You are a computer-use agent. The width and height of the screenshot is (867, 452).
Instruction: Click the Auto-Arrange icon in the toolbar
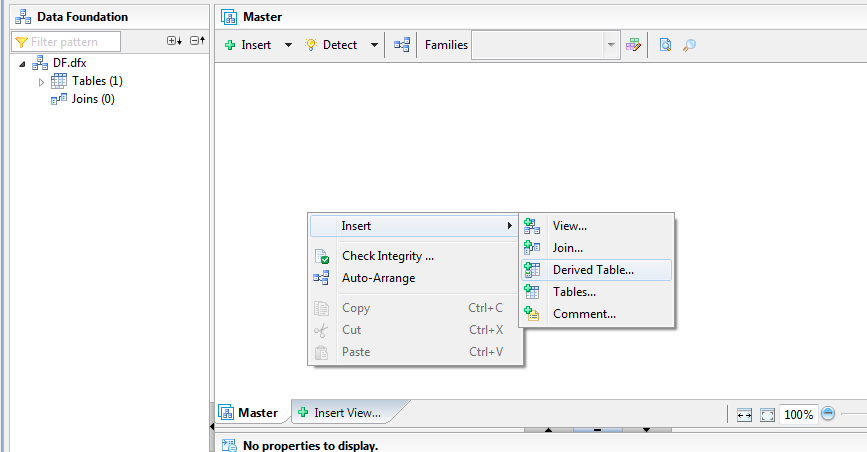coord(402,45)
